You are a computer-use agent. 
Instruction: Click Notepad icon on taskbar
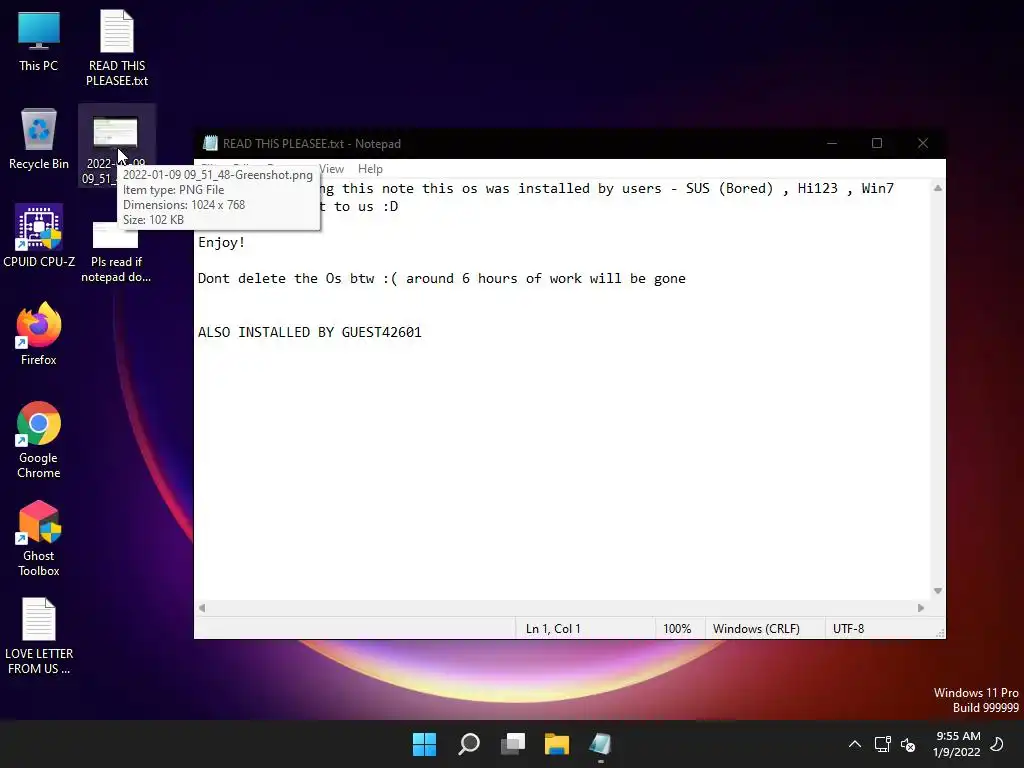coord(601,744)
